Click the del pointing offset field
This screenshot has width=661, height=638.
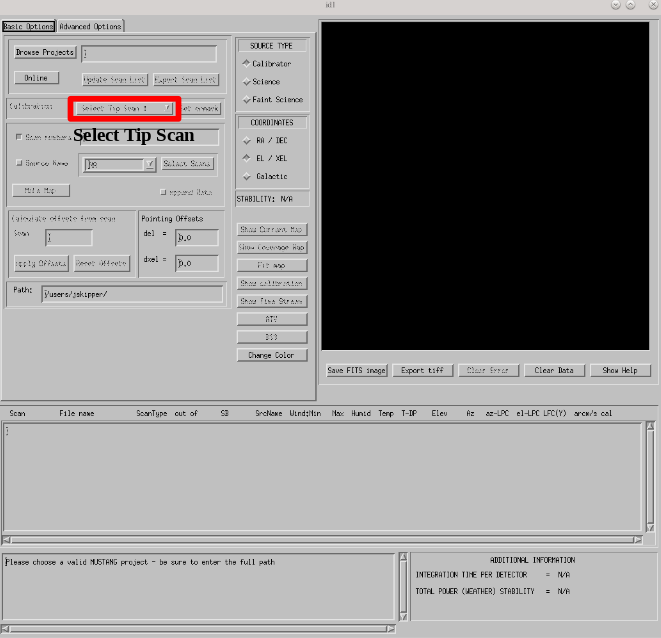[196, 237]
